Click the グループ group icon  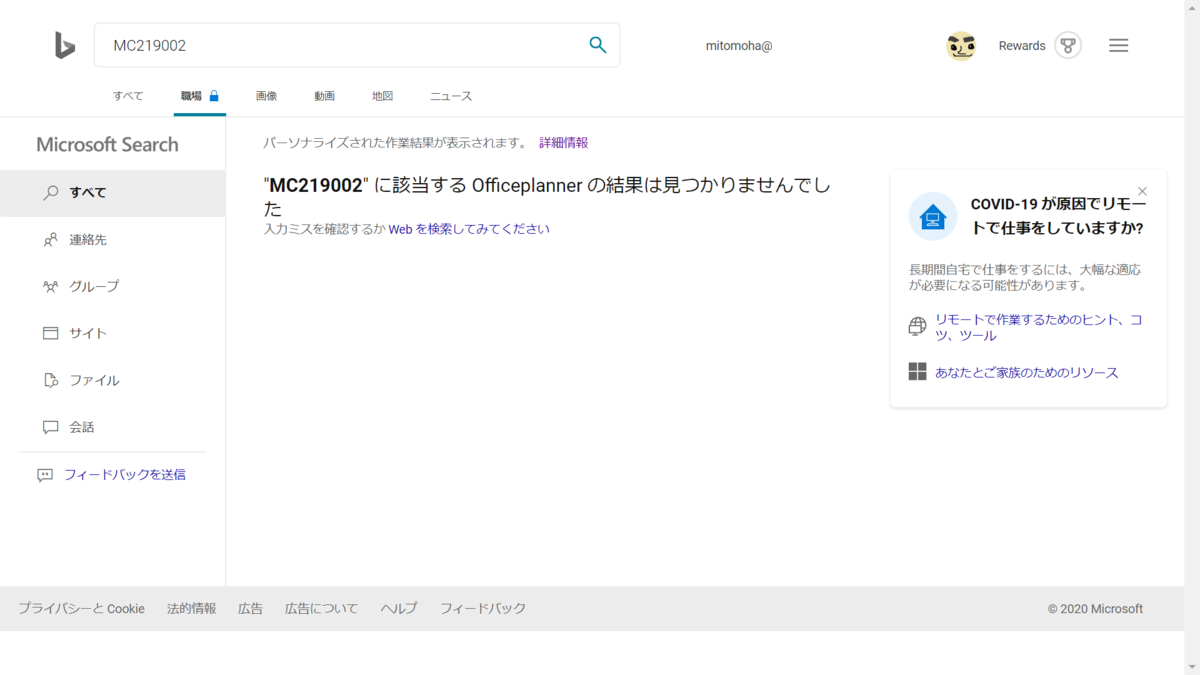click(51, 287)
